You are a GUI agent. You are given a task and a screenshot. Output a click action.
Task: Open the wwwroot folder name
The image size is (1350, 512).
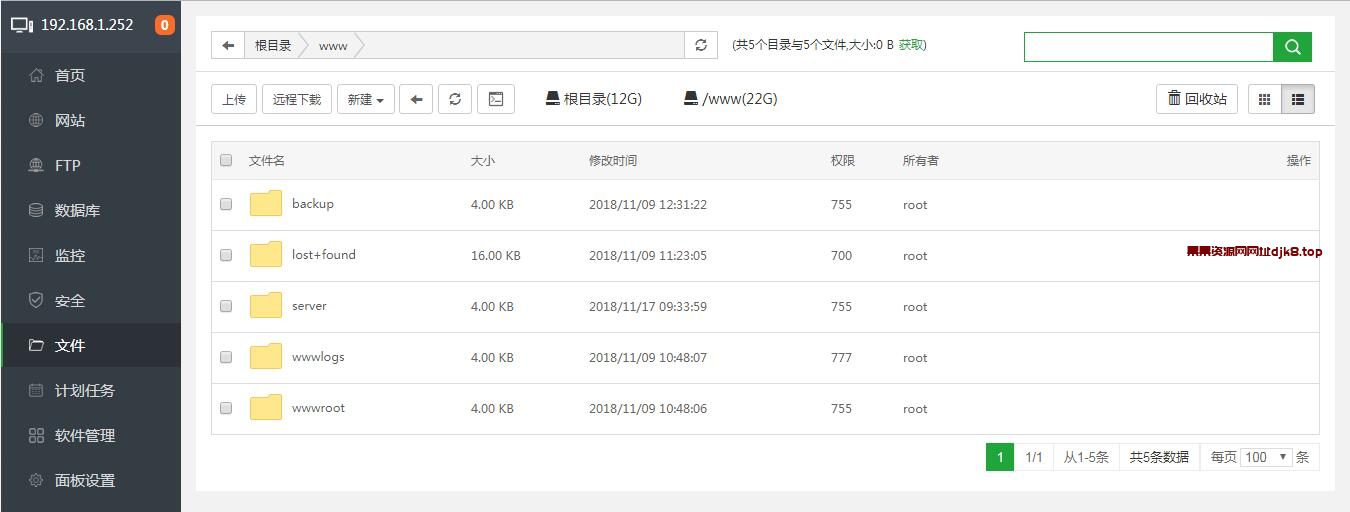(318, 408)
